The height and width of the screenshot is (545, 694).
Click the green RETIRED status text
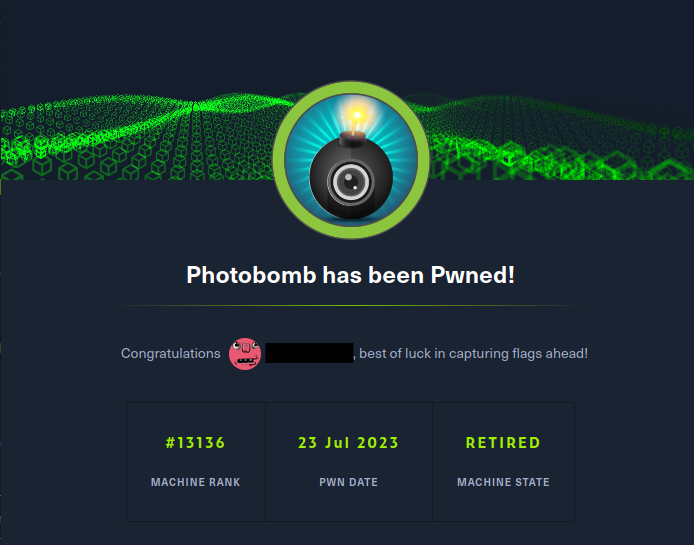503,443
